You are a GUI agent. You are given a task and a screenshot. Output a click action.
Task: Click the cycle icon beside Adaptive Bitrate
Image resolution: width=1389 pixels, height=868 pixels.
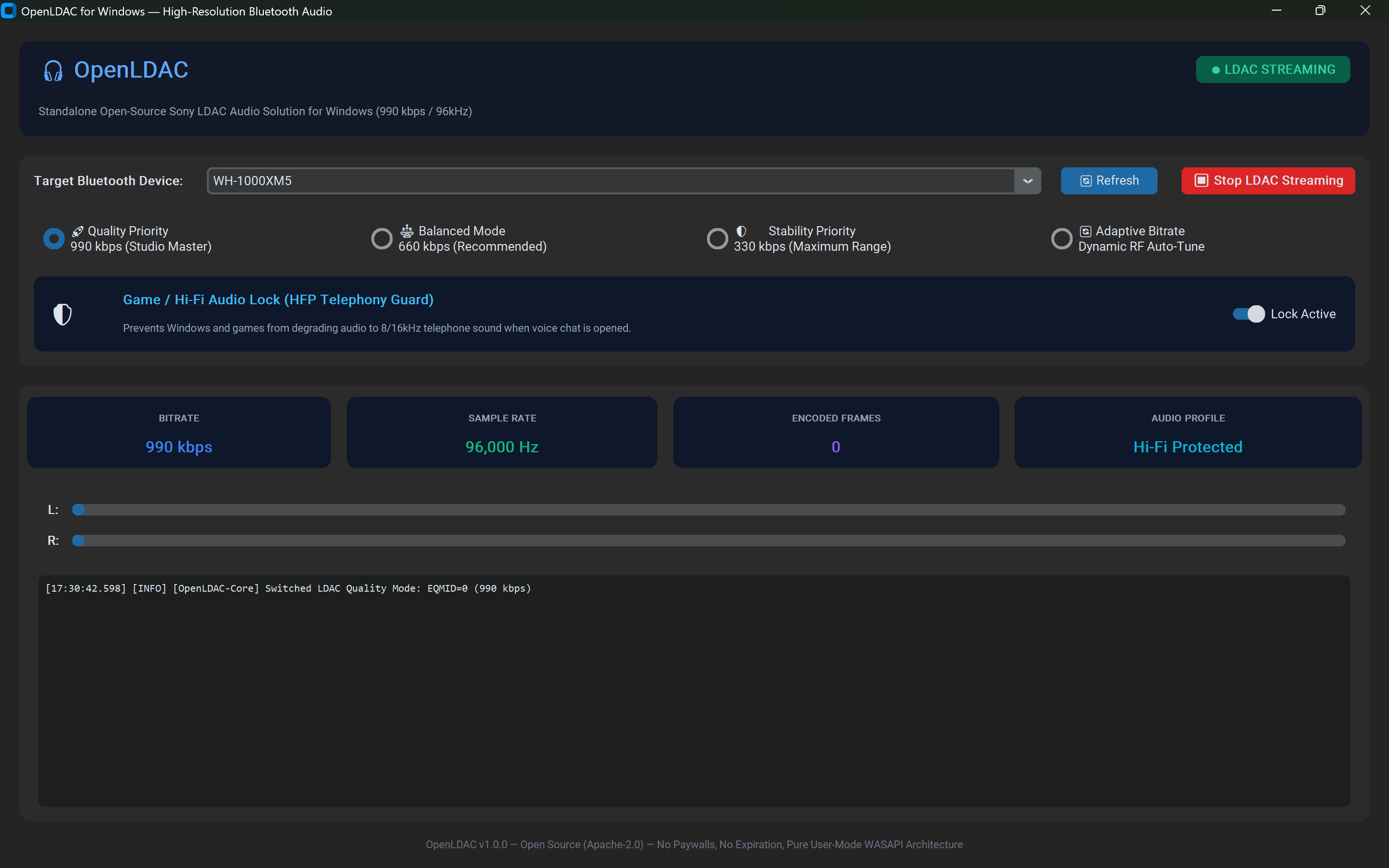(x=1085, y=231)
